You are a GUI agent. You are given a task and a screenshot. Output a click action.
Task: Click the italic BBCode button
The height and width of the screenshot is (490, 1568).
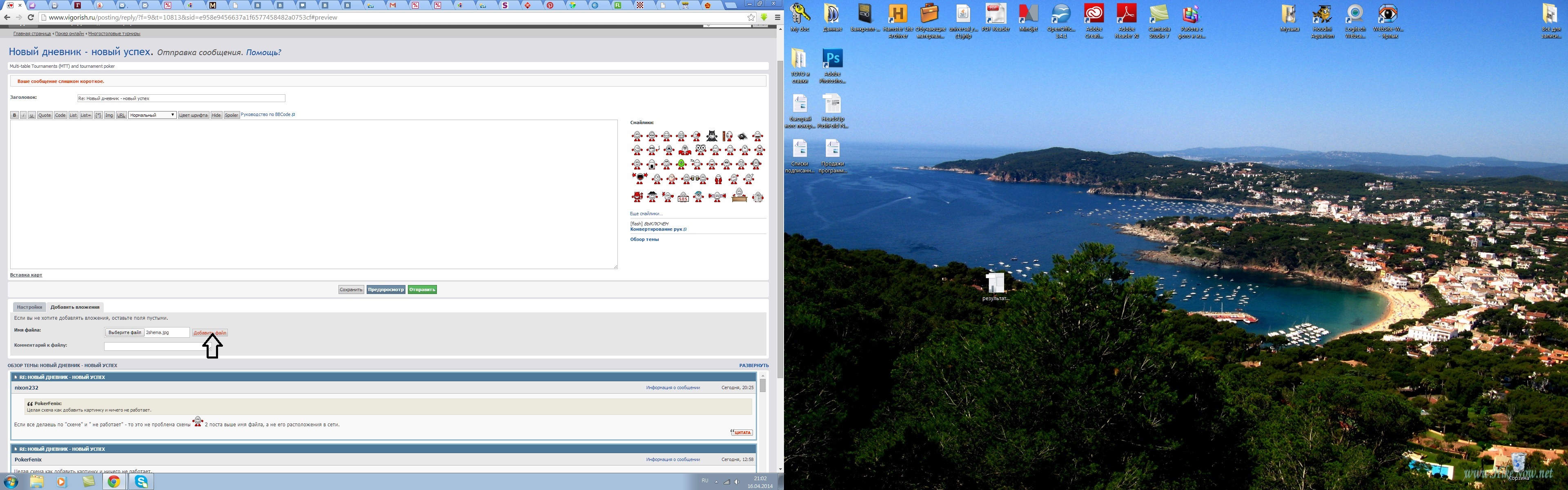[23, 115]
